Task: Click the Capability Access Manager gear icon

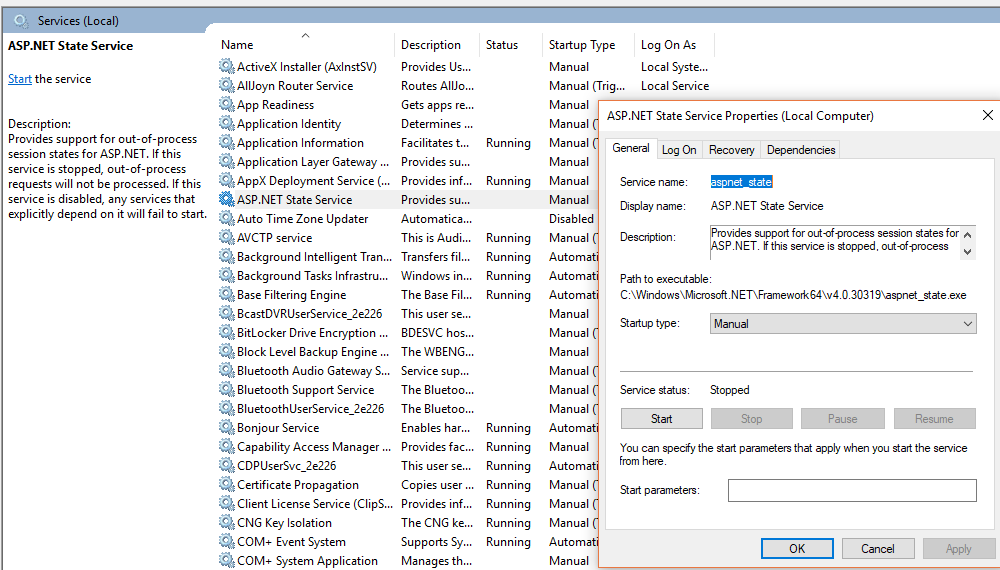Action: tap(226, 446)
